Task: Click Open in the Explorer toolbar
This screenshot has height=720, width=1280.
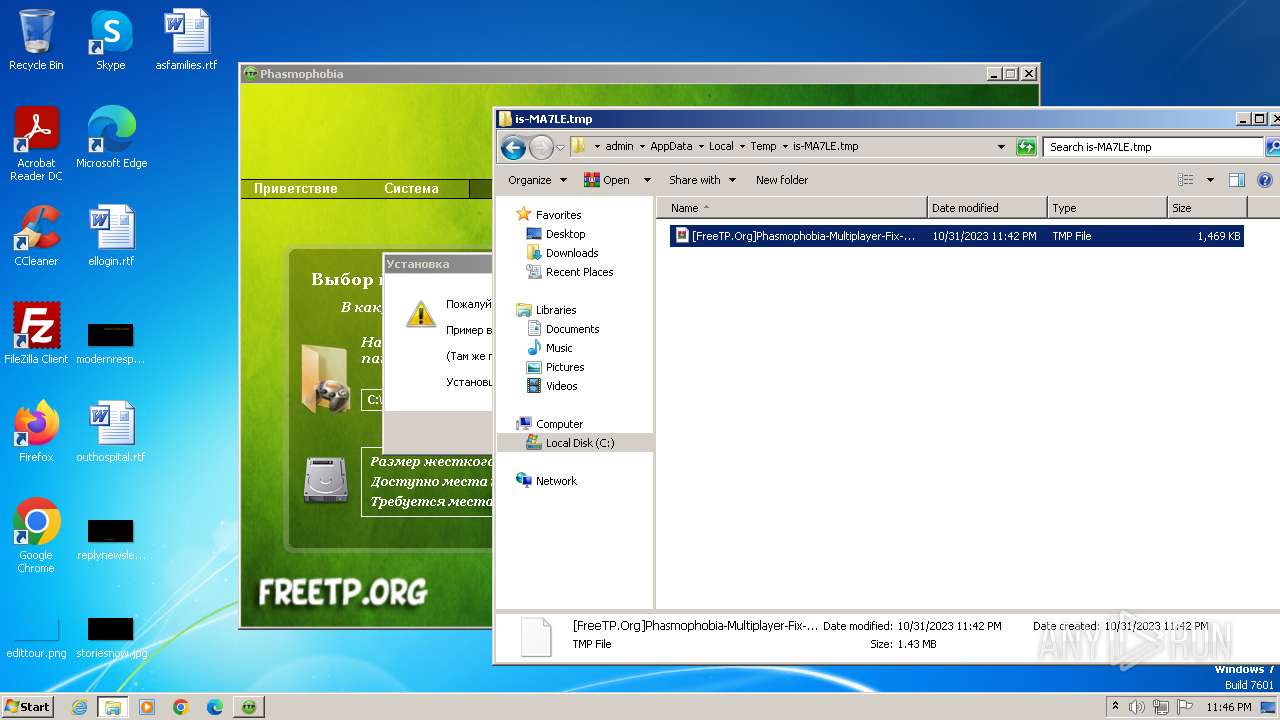Action: coord(607,180)
